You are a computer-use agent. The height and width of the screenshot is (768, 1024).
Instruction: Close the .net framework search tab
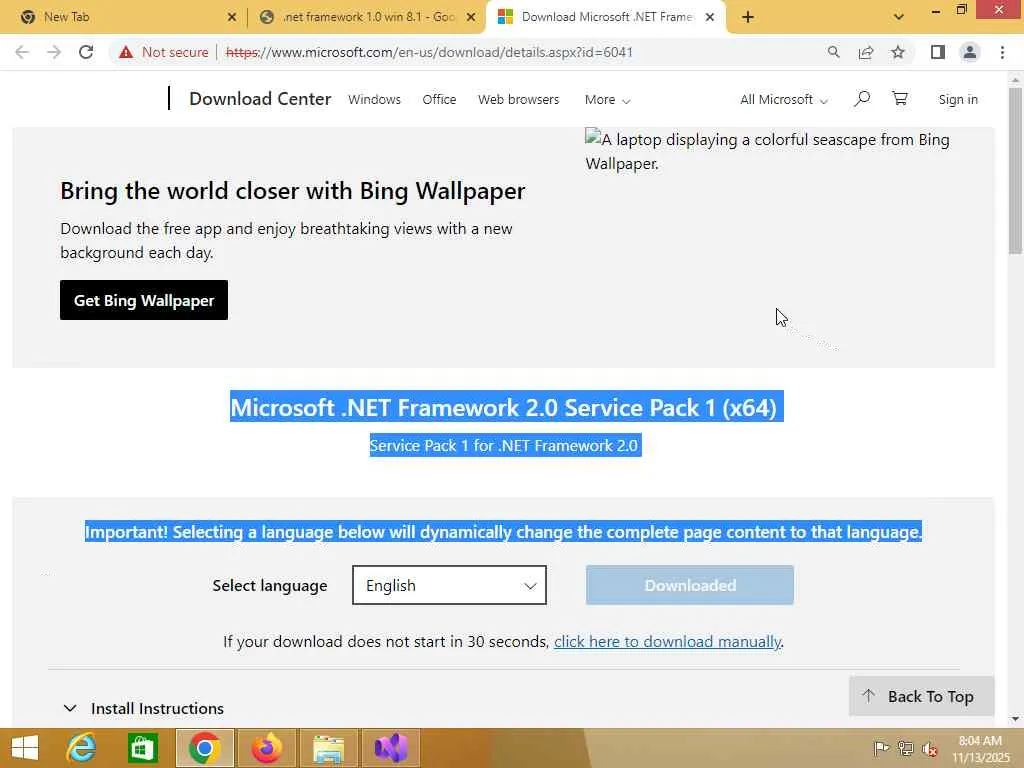point(471,18)
